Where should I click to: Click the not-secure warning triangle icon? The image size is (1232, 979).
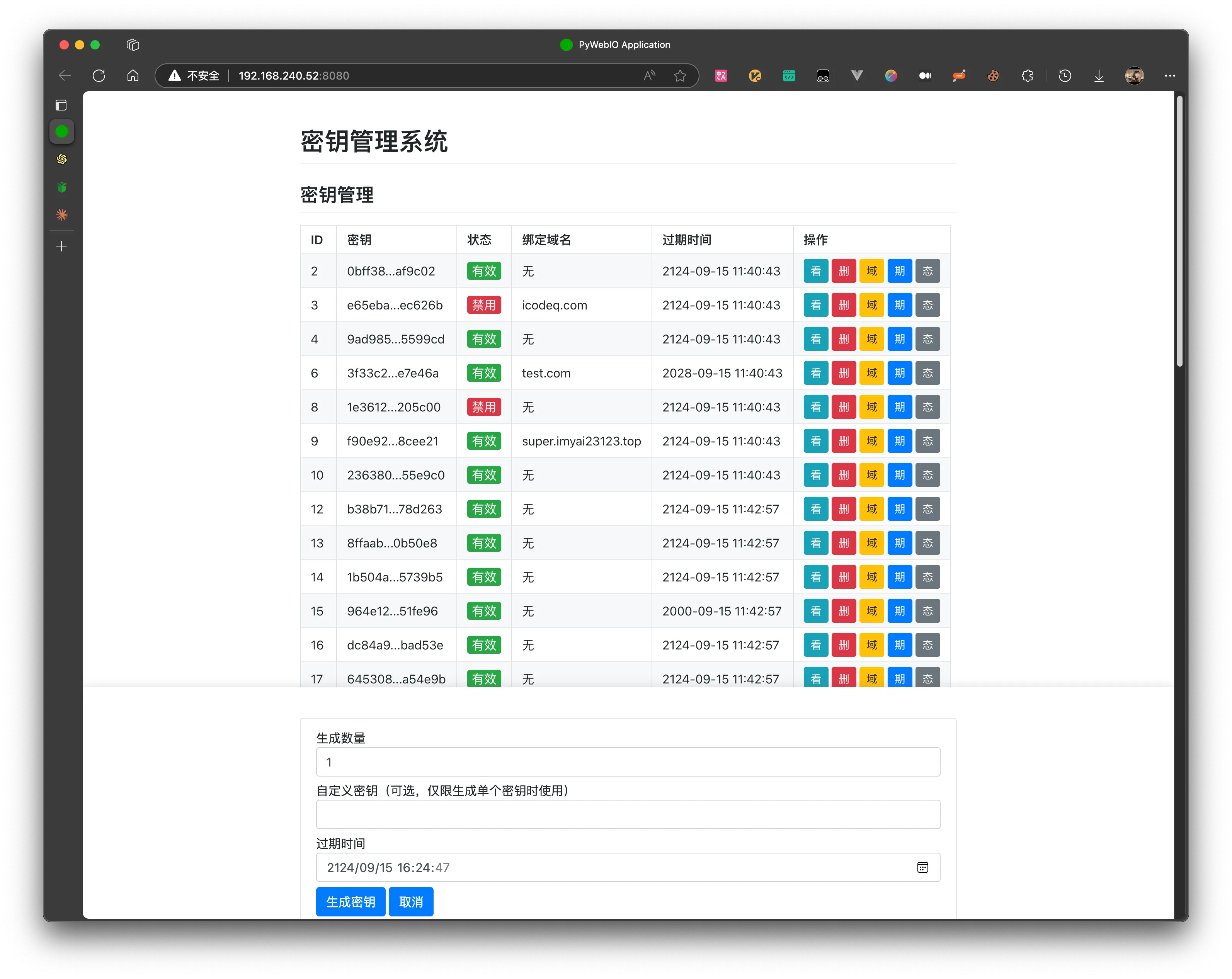pos(175,75)
